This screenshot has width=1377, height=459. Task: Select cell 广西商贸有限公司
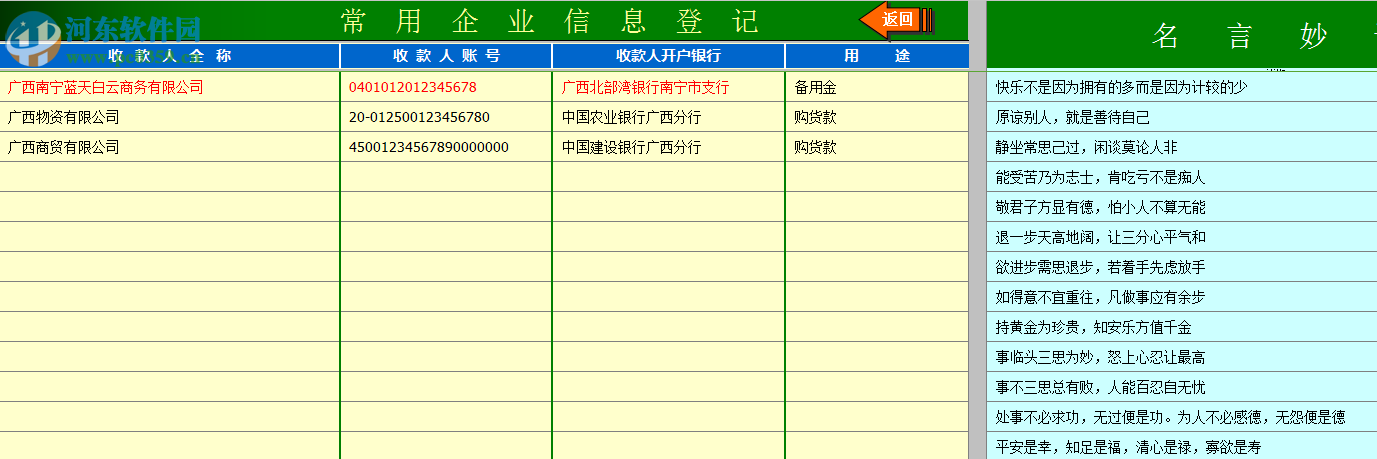(x=170, y=147)
